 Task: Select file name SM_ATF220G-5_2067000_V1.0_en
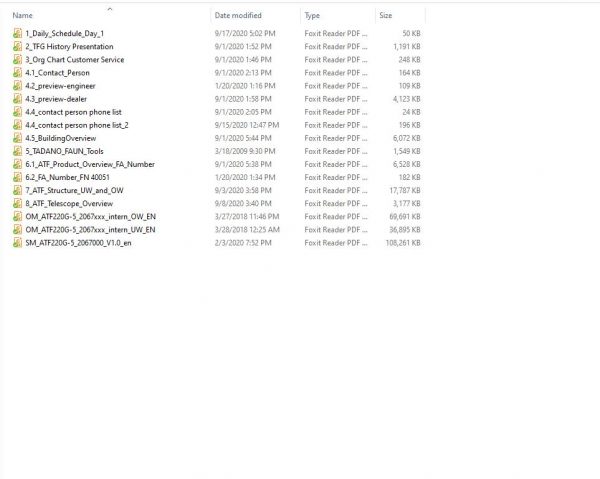tap(78, 243)
